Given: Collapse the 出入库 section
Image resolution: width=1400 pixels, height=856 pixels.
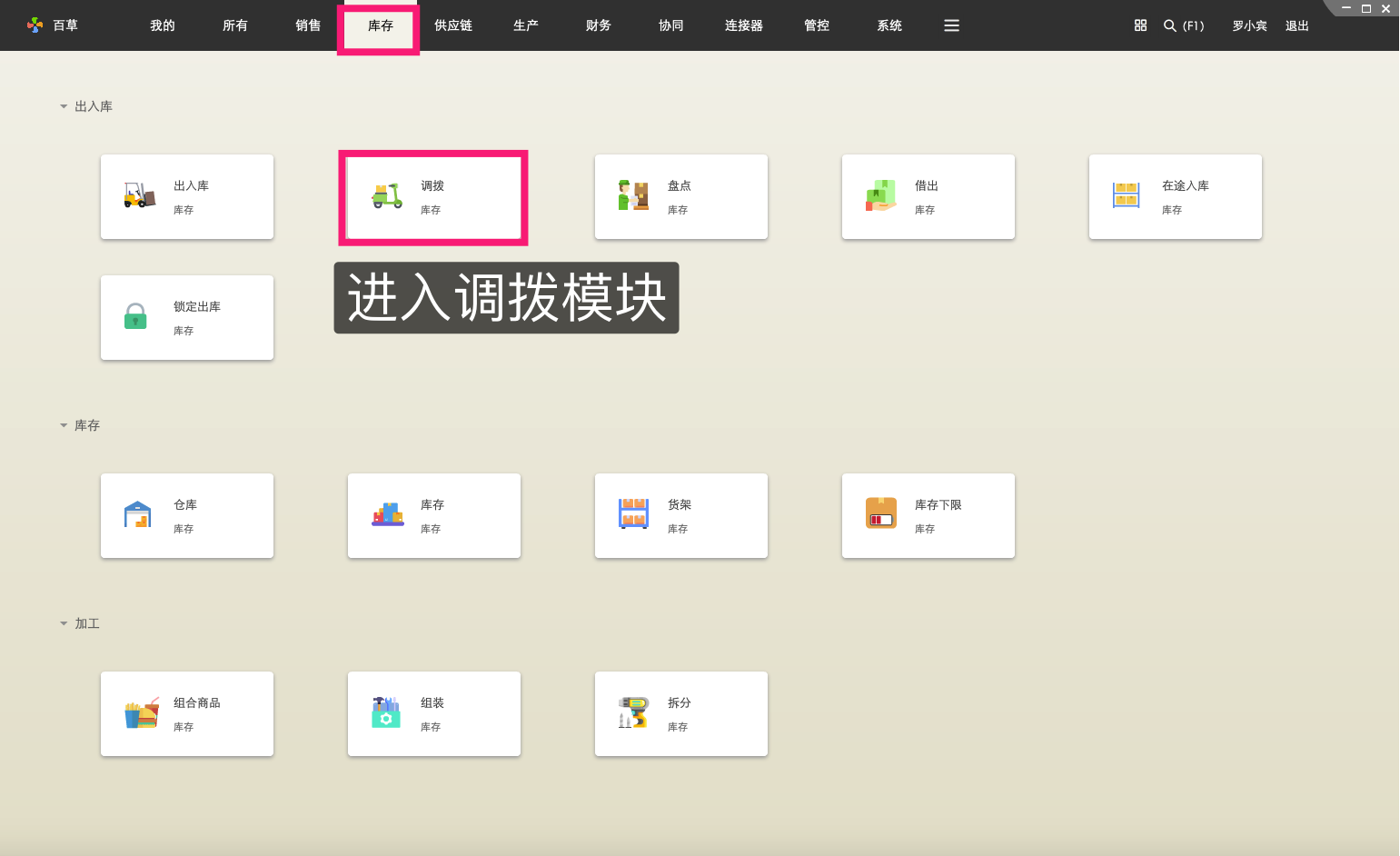Looking at the screenshot, I should (x=63, y=105).
